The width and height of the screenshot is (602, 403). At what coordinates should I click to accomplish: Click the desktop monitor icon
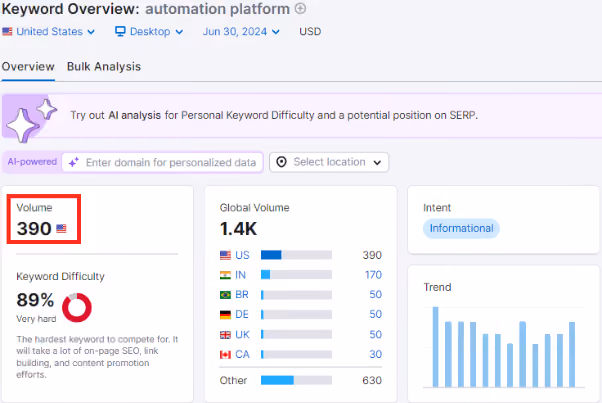click(120, 31)
